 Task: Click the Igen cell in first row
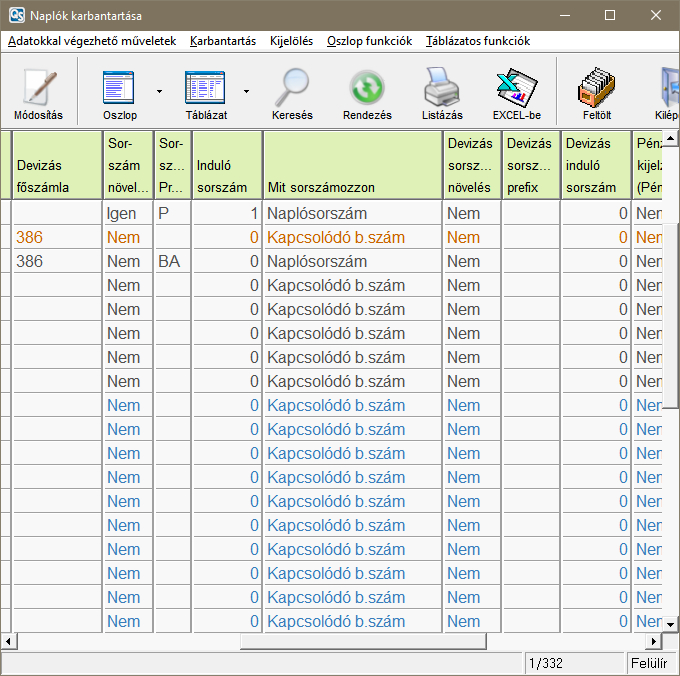[x=121, y=214]
